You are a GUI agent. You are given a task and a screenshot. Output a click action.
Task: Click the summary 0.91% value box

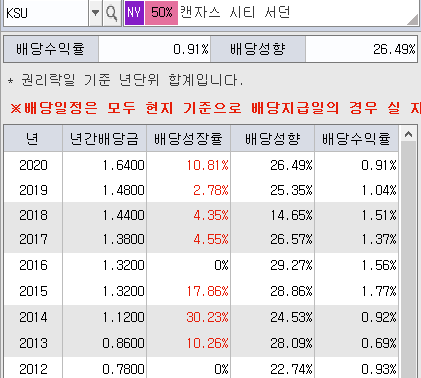click(x=154, y=49)
